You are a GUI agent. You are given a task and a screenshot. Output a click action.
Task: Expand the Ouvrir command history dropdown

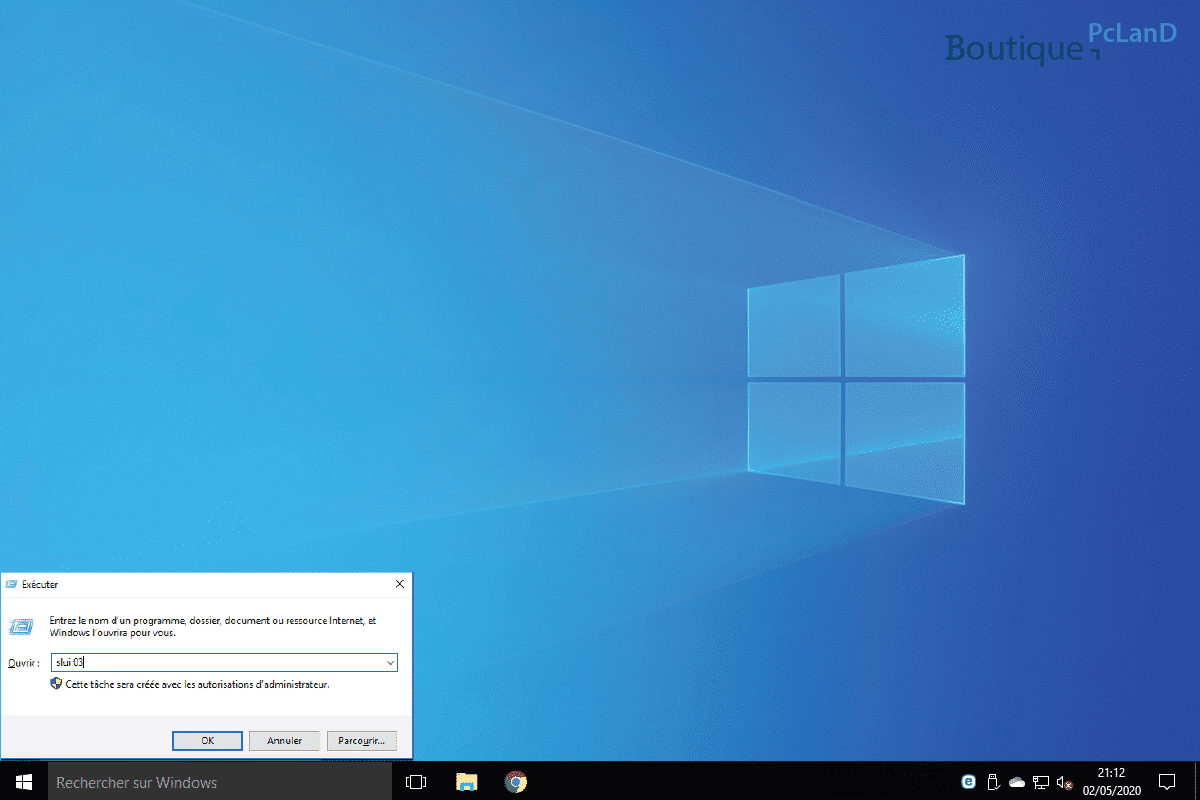coord(390,663)
